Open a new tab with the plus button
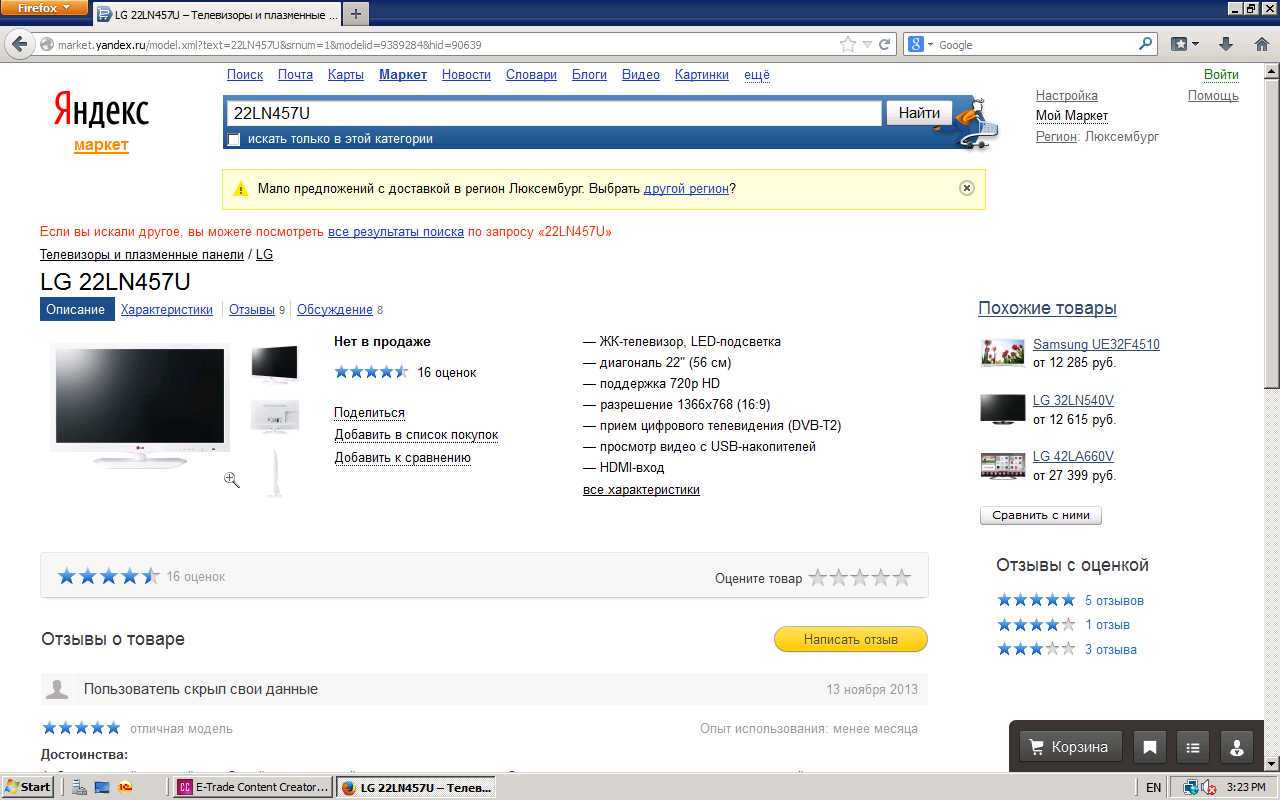This screenshot has width=1280, height=800. click(x=355, y=15)
